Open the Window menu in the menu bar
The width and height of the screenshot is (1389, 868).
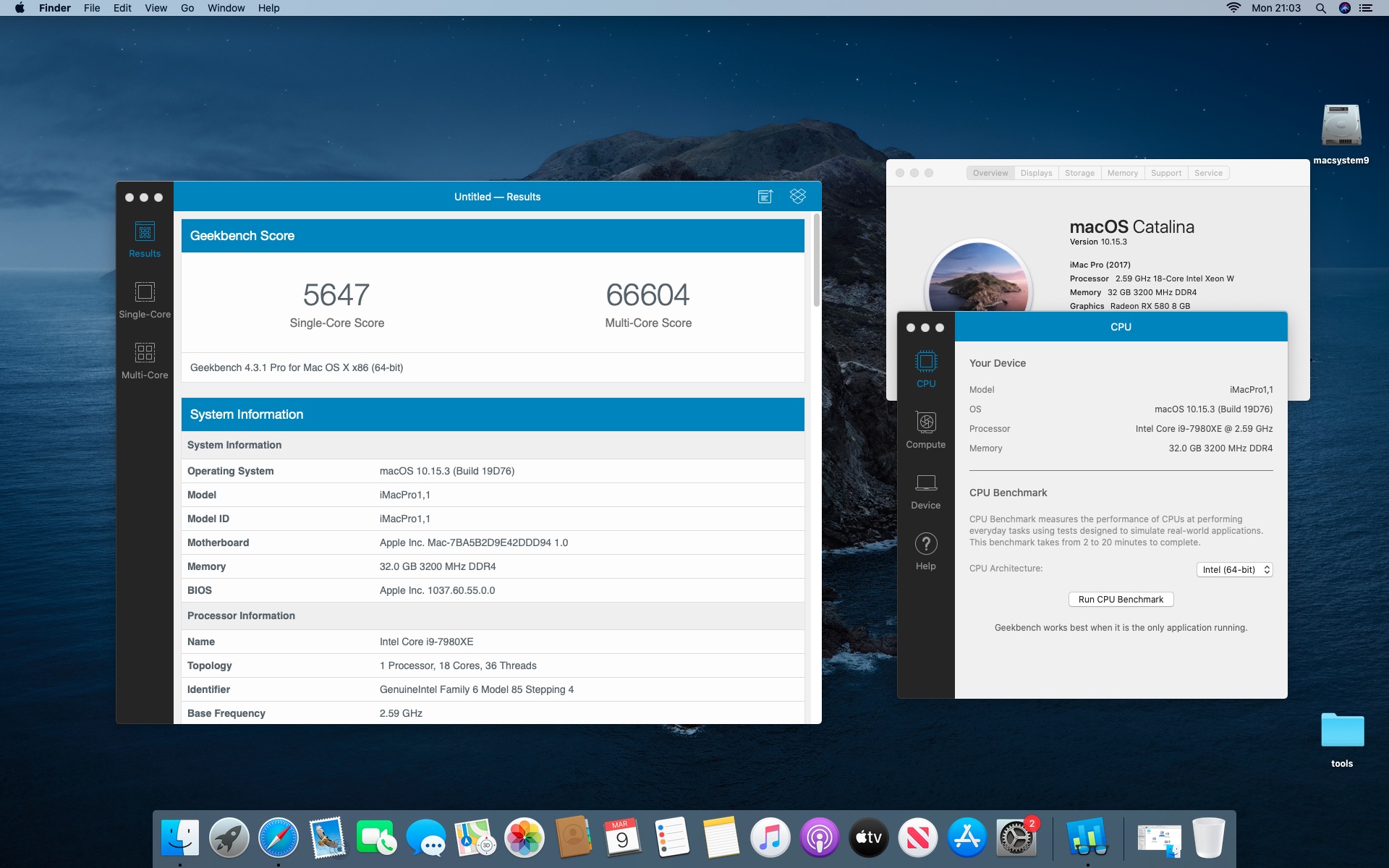click(x=226, y=8)
